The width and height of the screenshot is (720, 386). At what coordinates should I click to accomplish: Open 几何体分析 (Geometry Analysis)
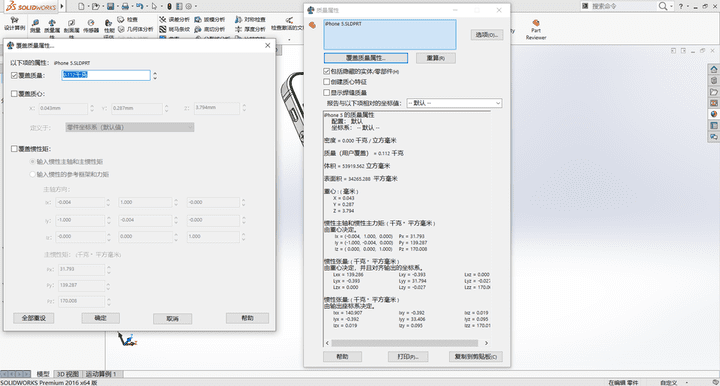coord(135,29)
